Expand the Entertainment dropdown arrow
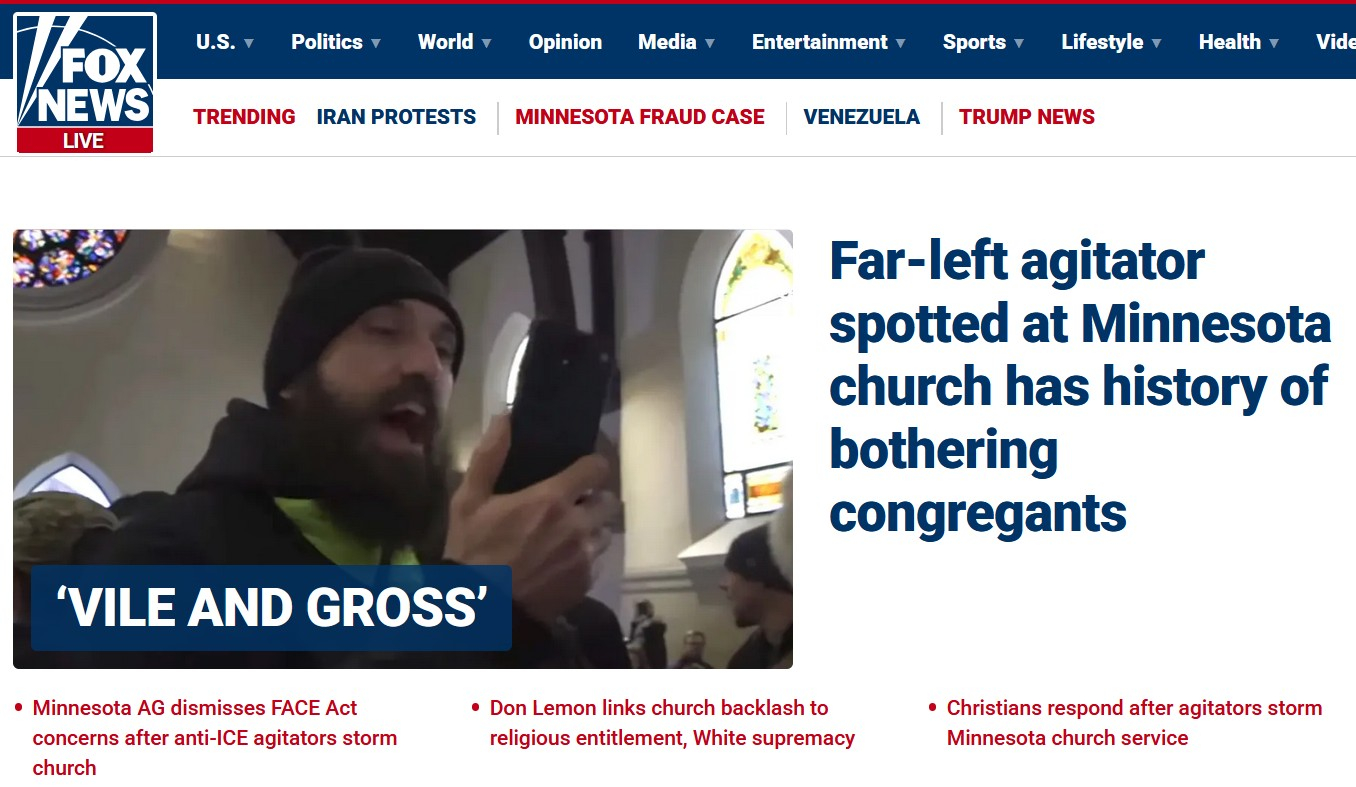 (x=900, y=43)
